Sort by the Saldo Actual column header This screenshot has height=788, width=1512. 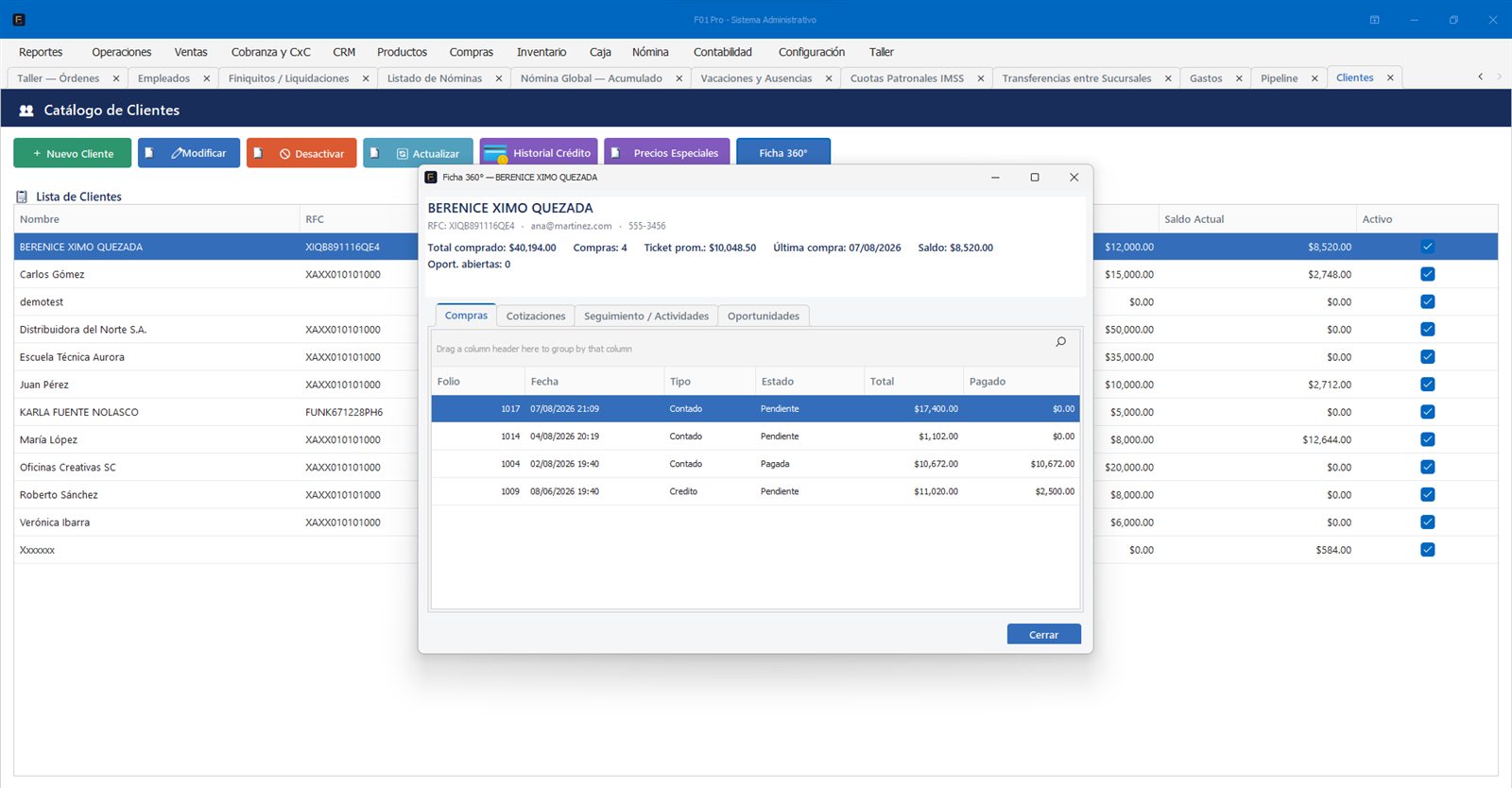[1257, 219]
